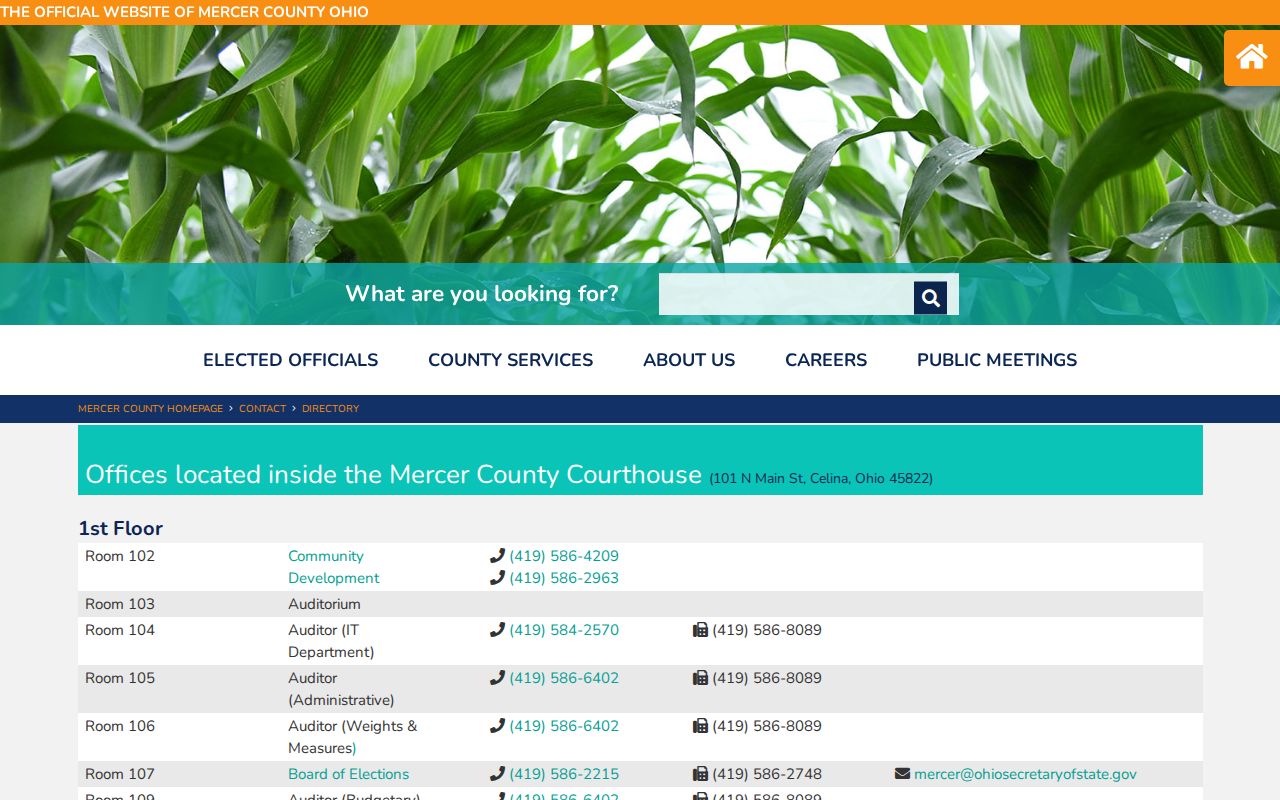Click the '1st Floor' heading
This screenshot has height=800, width=1280.
[120, 528]
